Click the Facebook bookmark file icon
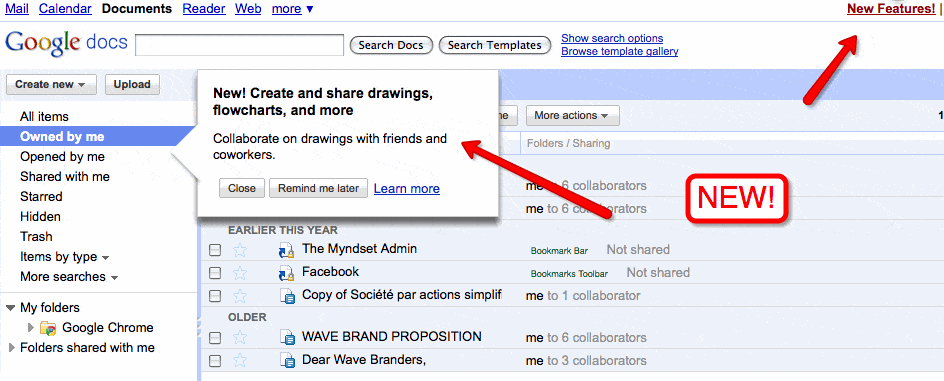944x381 pixels. (286, 273)
